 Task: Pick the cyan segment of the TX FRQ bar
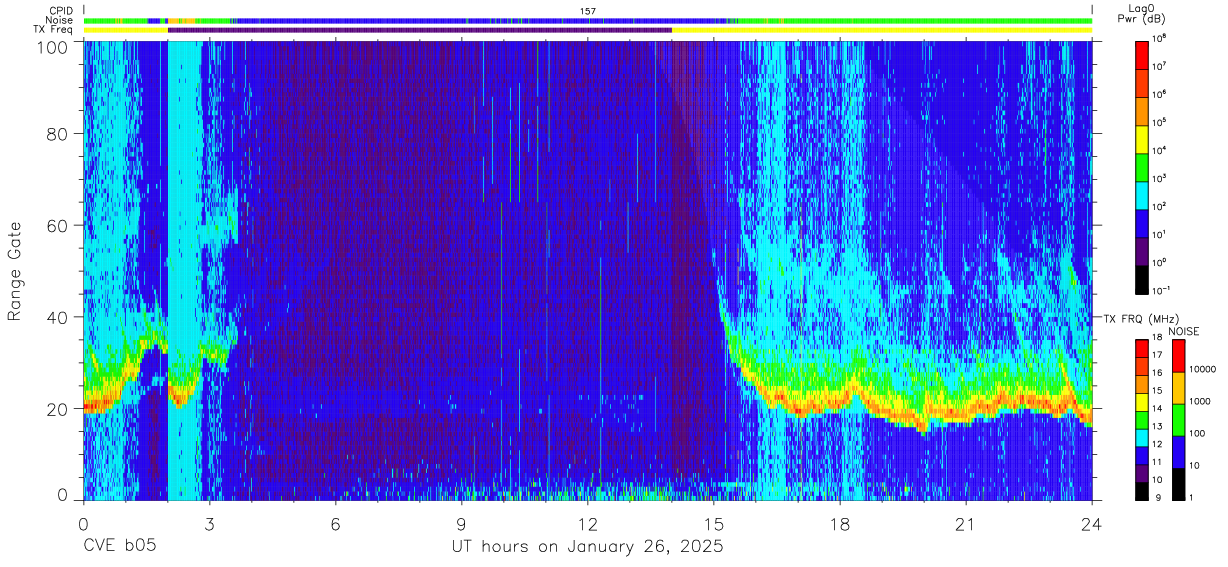(x=1142, y=437)
